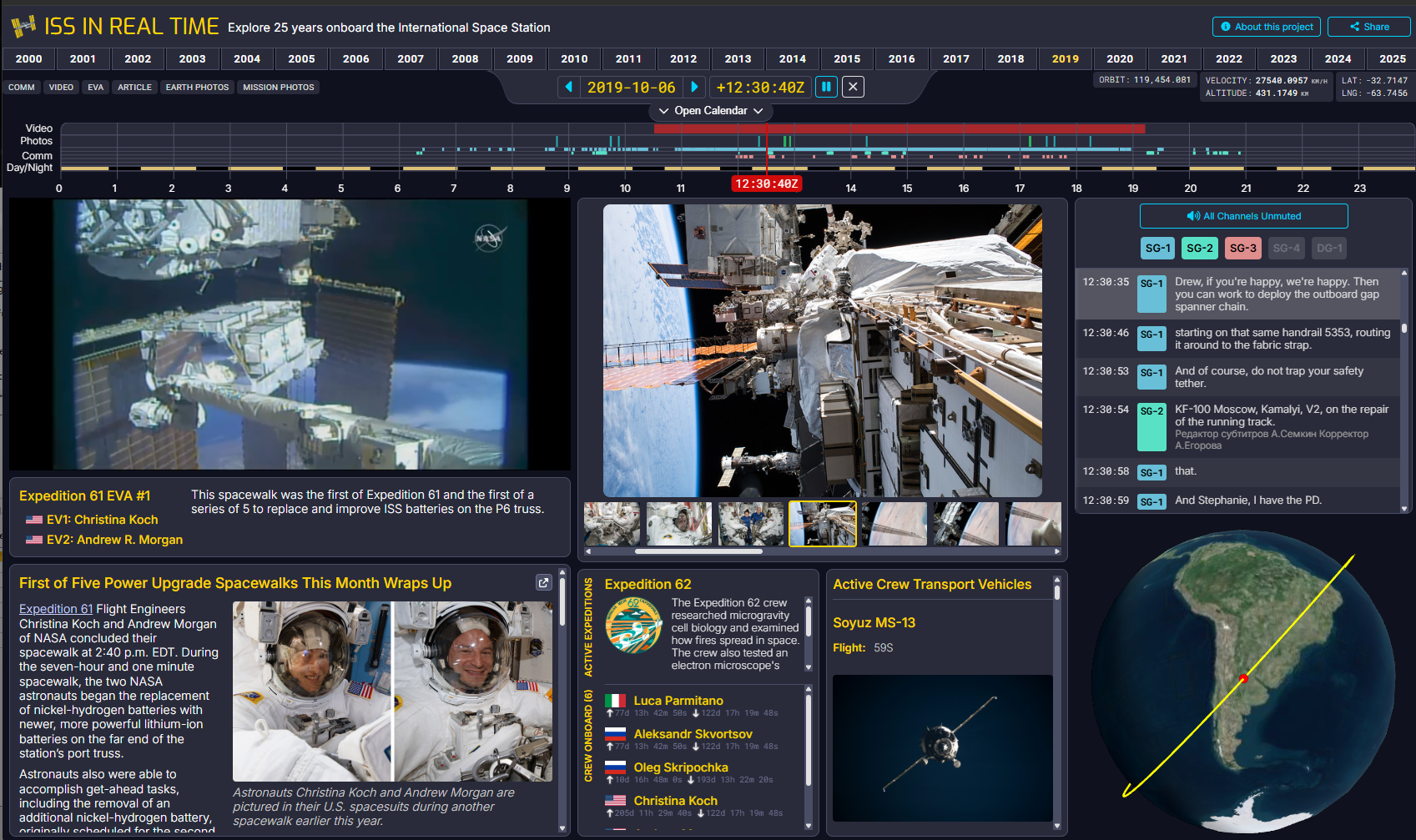
Task: Click the photo strip horizontal scrollbar
Action: tap(699, 551)
